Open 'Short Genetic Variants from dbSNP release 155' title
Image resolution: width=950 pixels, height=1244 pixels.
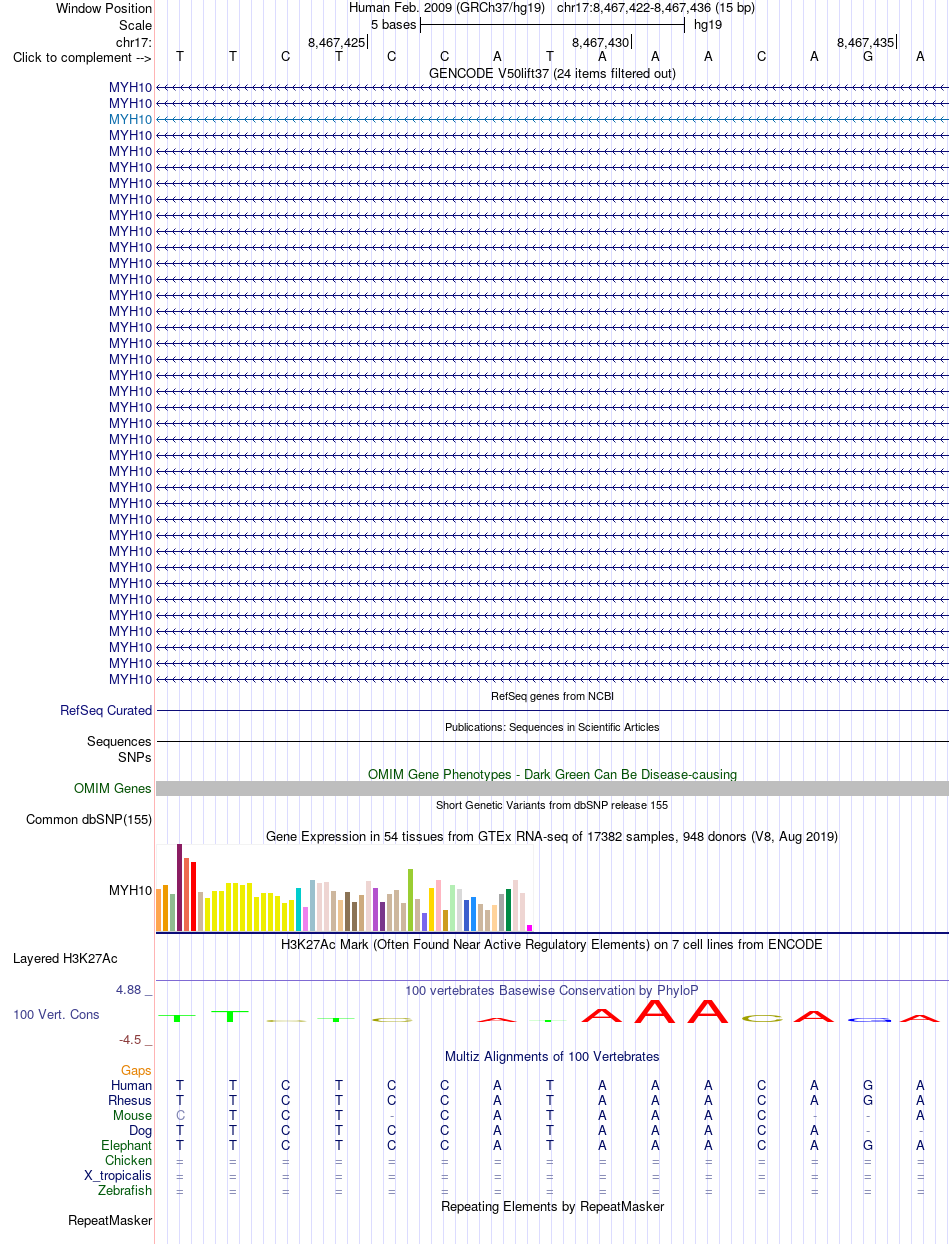pos(552,805)
